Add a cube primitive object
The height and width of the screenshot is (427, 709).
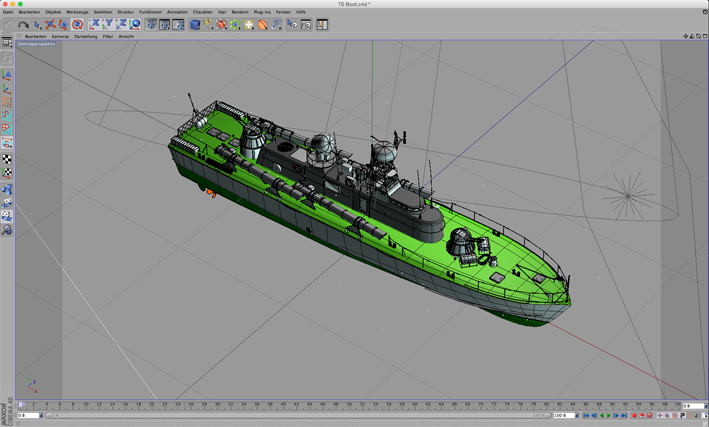click(x=195, y=25)
